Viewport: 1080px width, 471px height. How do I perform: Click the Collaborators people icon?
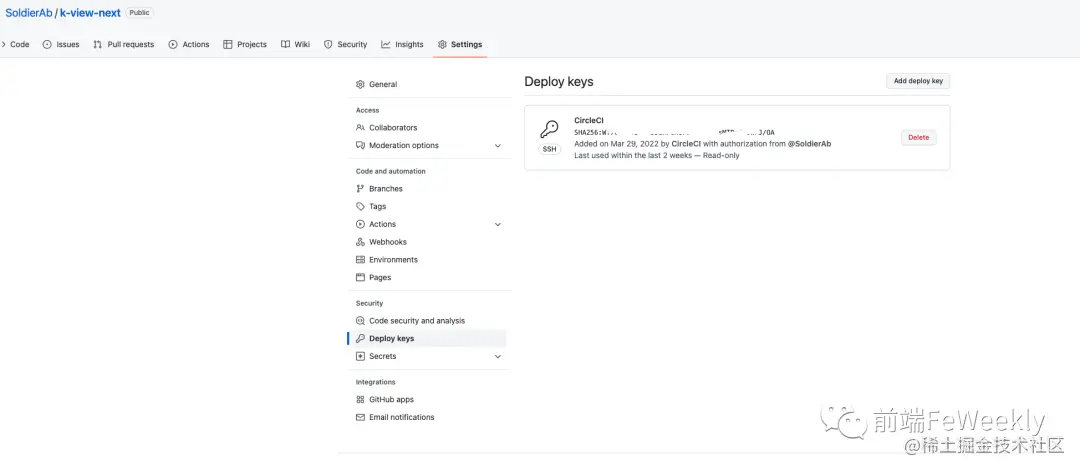360,127
